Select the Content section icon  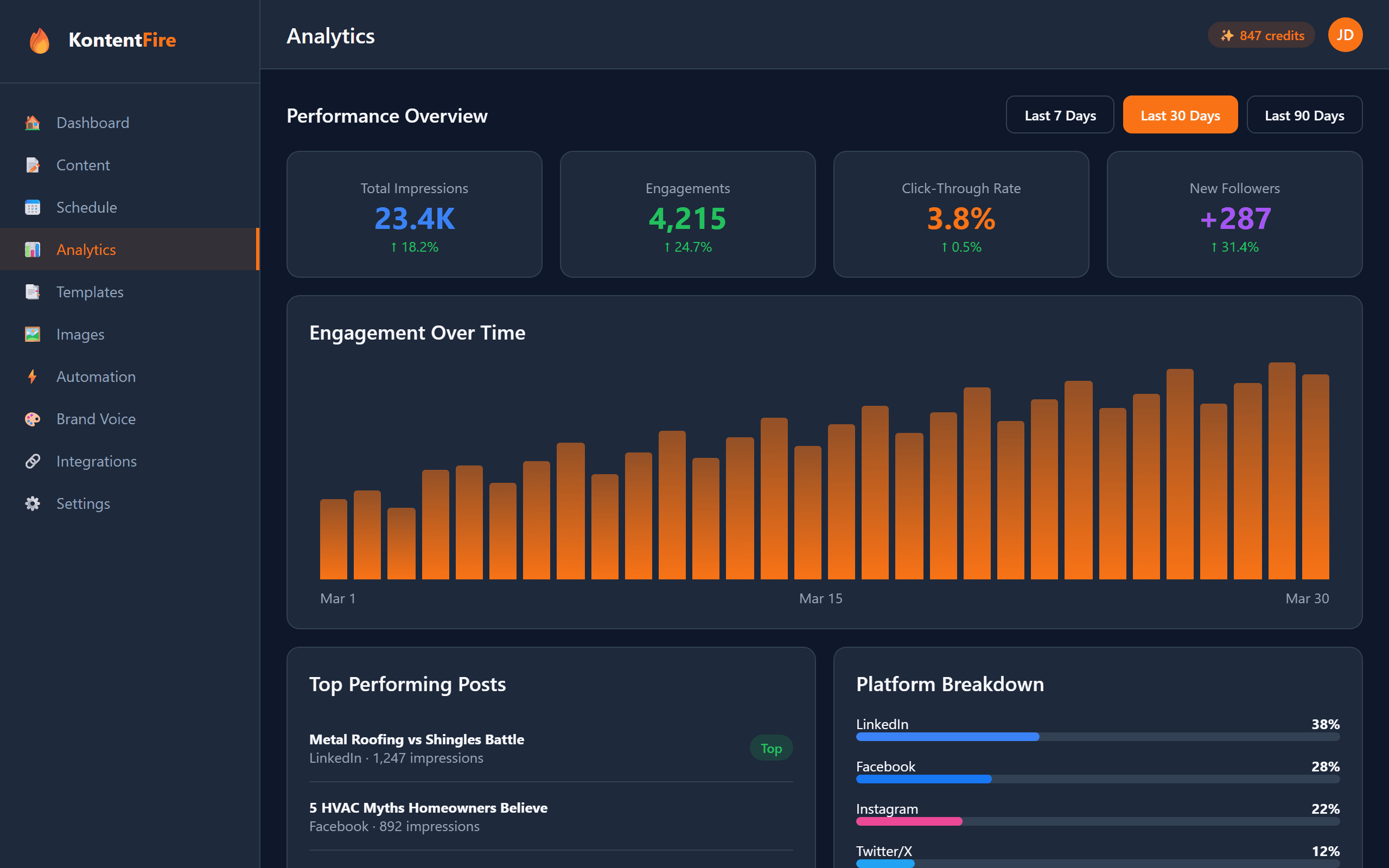coord(32,165)
